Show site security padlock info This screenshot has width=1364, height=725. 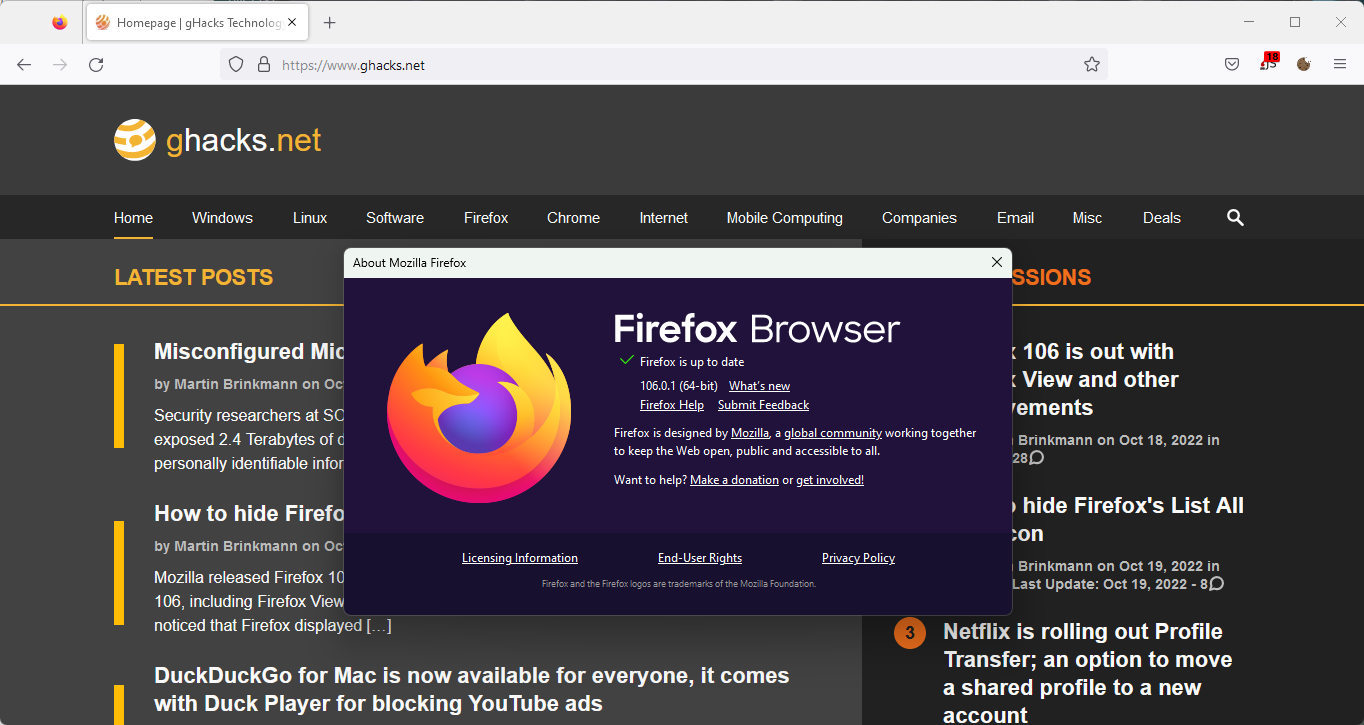point(264,64)
